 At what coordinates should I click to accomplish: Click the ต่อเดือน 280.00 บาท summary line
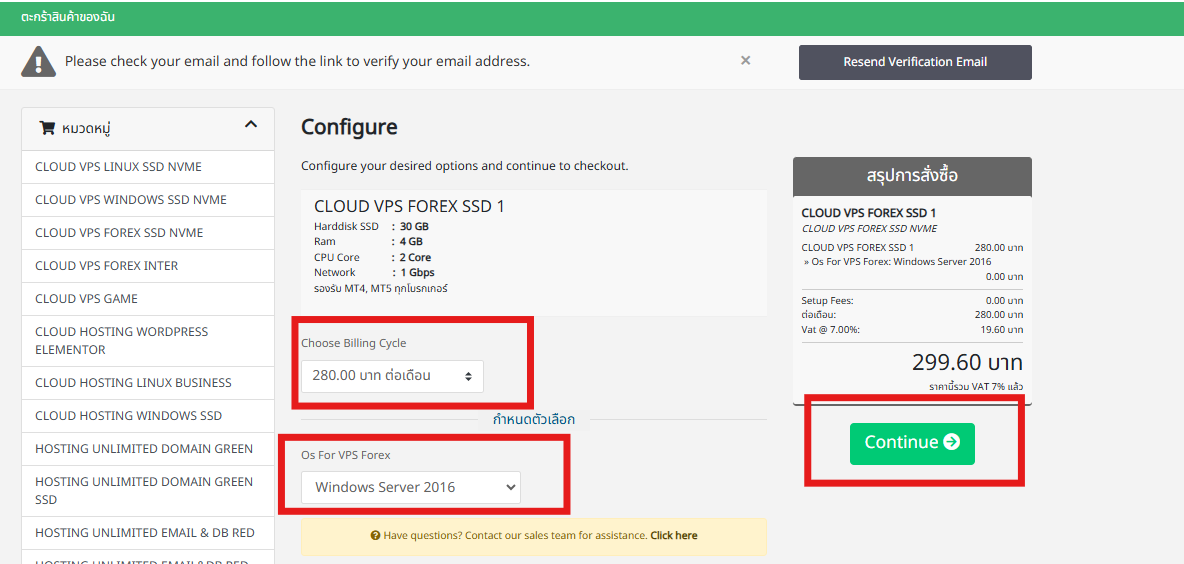click(x=912, y=315)
